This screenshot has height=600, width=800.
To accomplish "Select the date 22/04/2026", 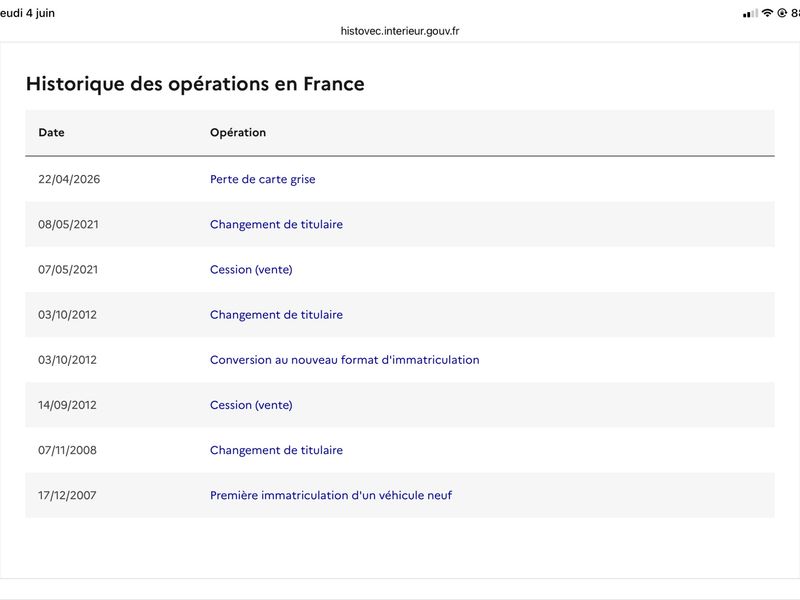I will pyautogui.click(x=69, y=179).
